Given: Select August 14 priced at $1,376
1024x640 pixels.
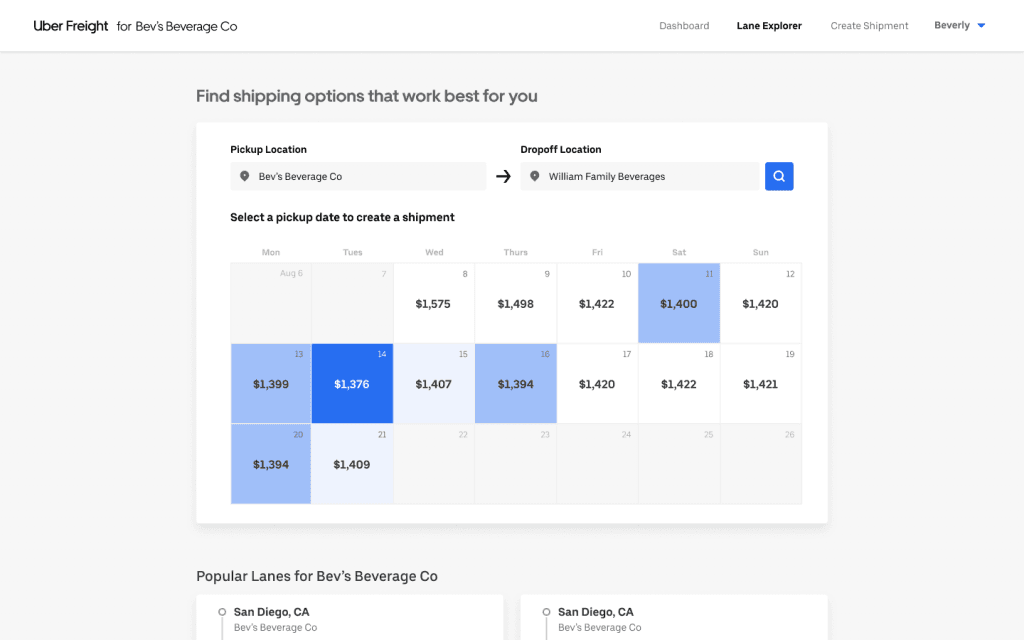Looking at the screenshot, I should pyautogui.click(x=352, y=384).
